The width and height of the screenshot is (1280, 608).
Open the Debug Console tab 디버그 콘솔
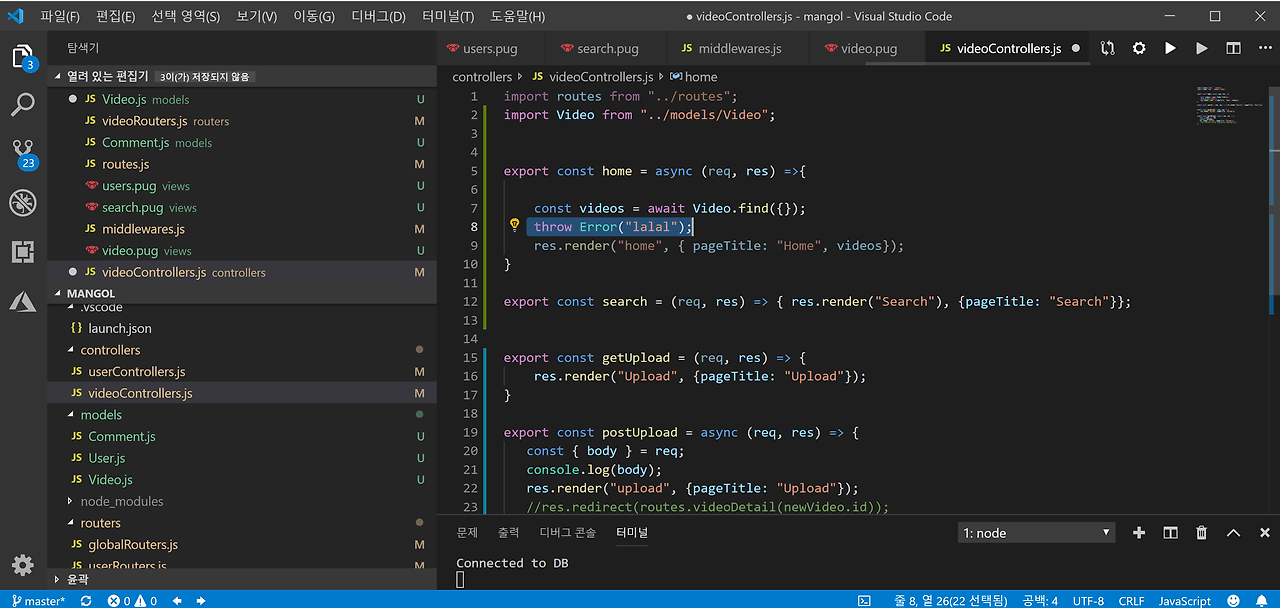pyautogui.click(x=567, y=533)
